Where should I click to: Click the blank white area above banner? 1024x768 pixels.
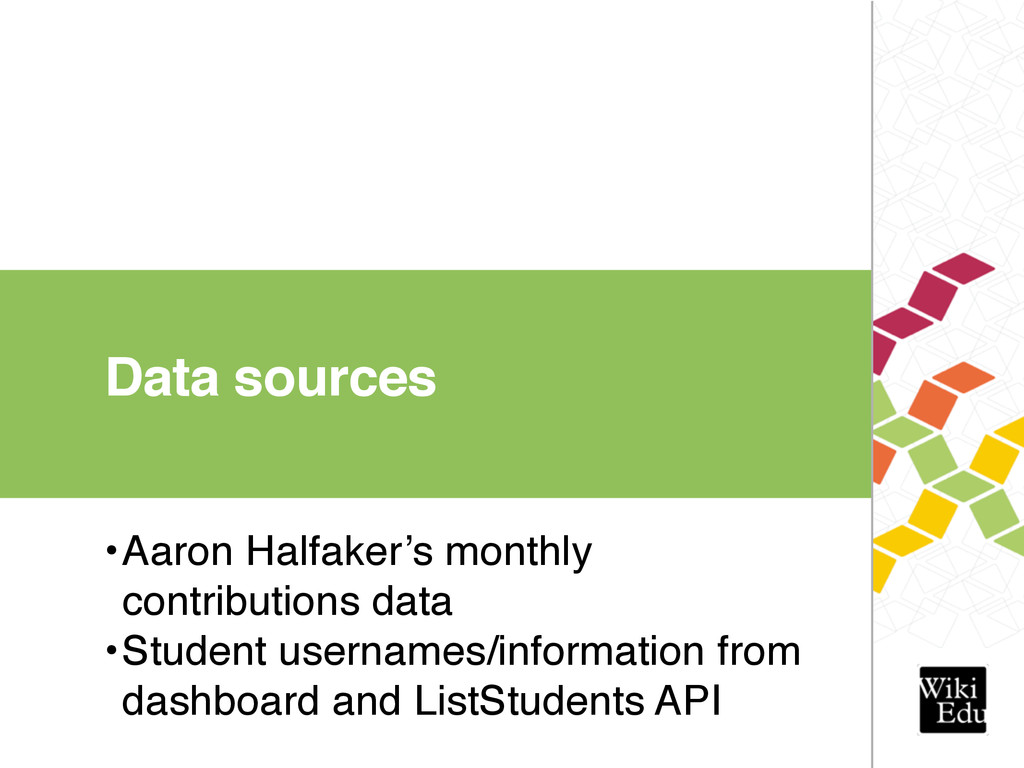tap(436, 135)
